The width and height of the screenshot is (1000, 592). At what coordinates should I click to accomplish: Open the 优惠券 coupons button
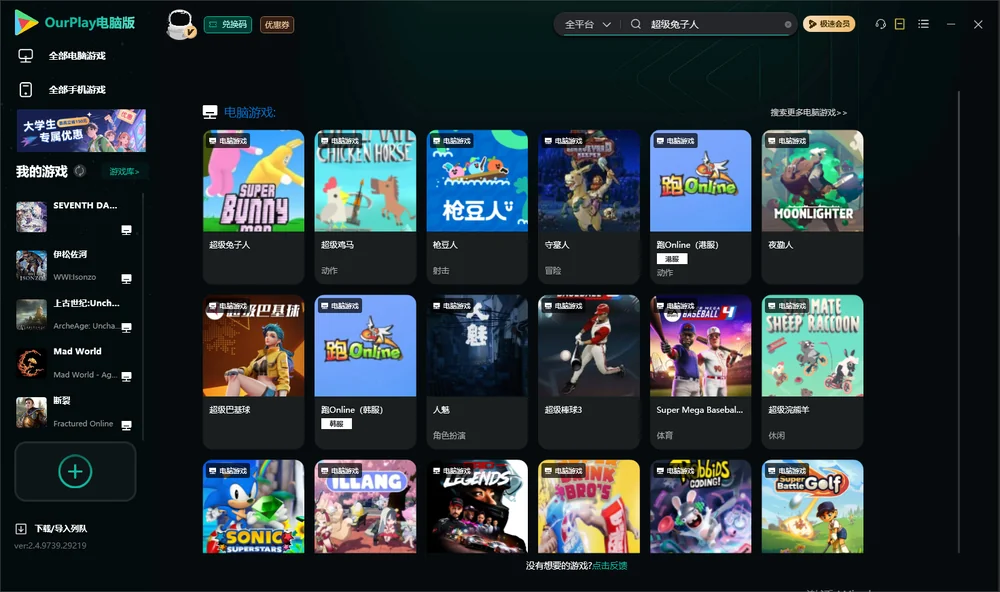pos(277,25)
